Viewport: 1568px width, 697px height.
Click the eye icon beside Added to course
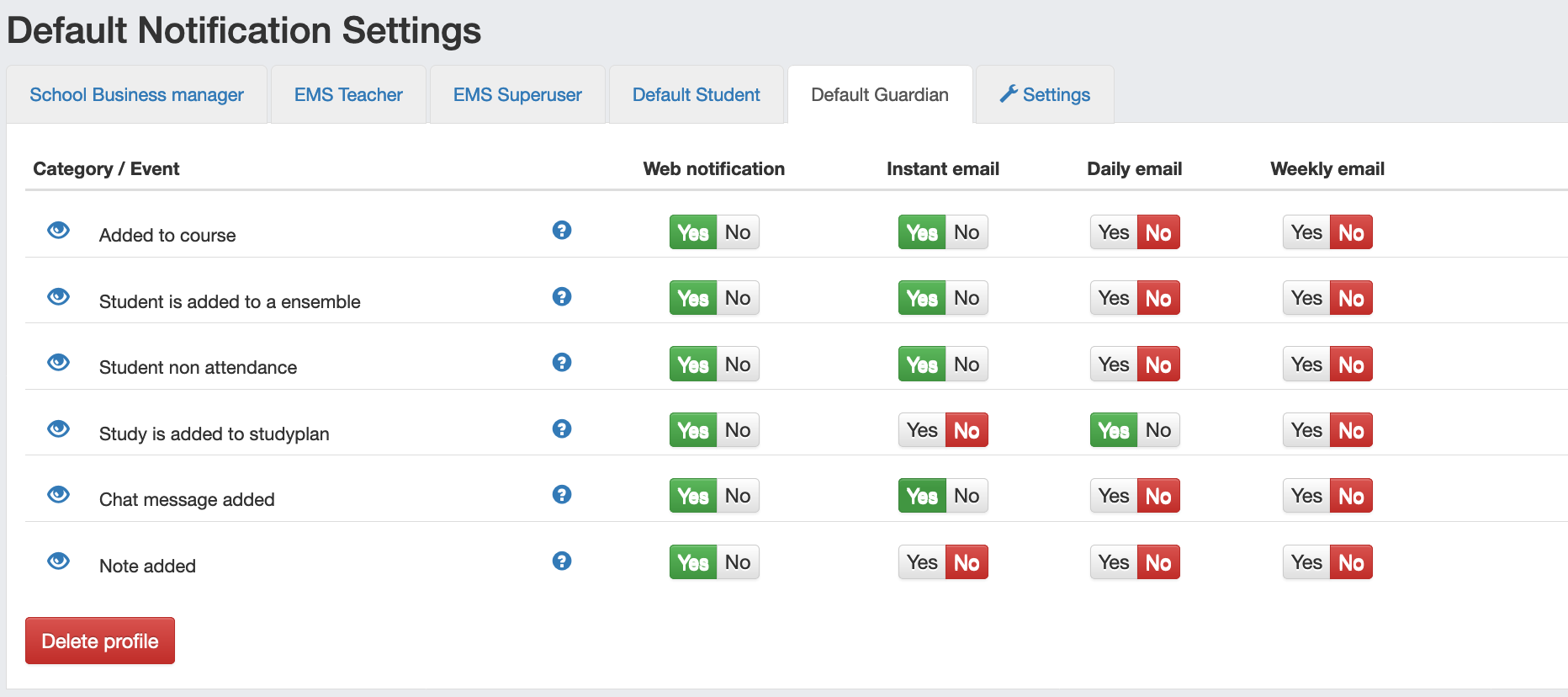pyautogui.click(x=58, y=230)
